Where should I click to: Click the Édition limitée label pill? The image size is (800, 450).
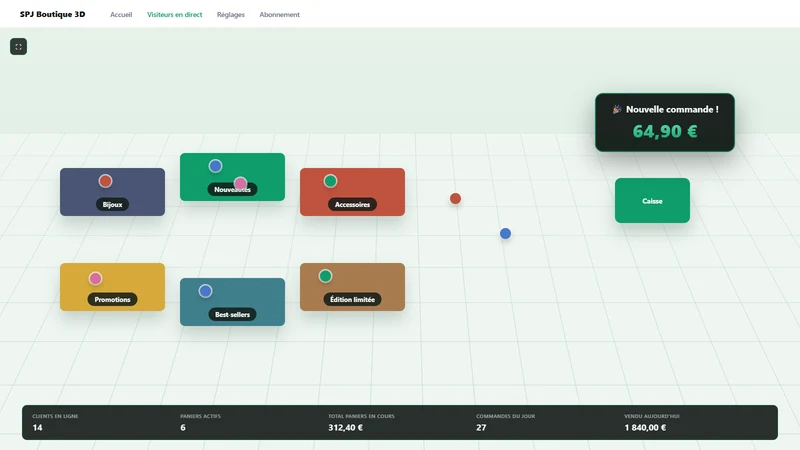coord(352,299)
